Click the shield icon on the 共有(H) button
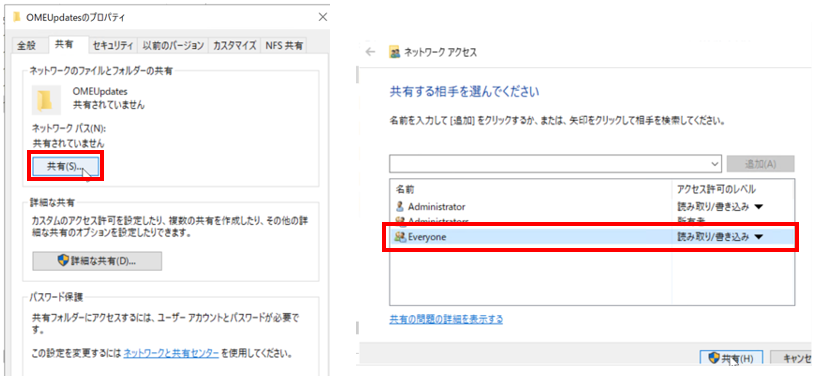 [x=713, y=358]
